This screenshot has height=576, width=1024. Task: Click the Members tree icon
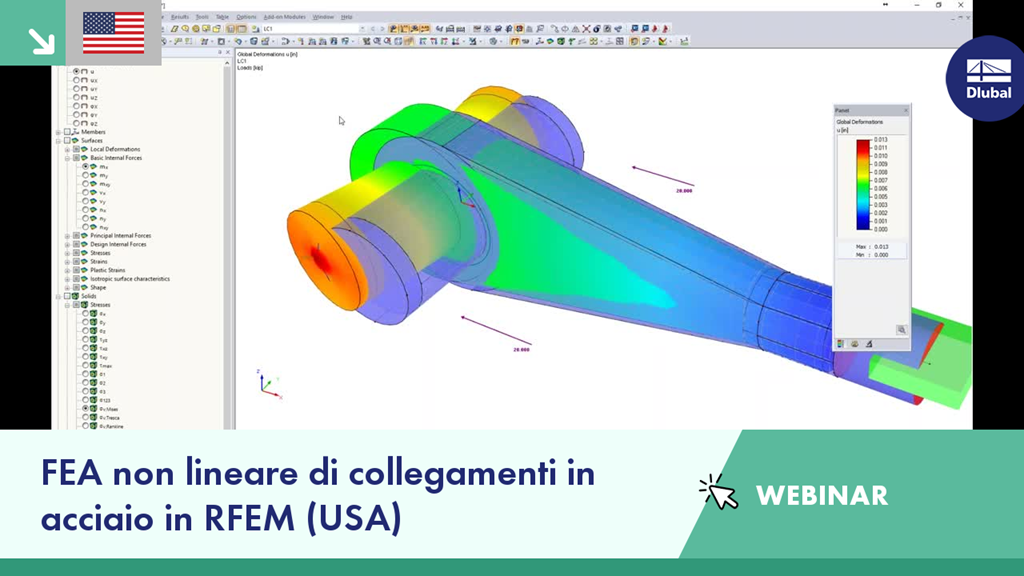click(x=75, y=132)
